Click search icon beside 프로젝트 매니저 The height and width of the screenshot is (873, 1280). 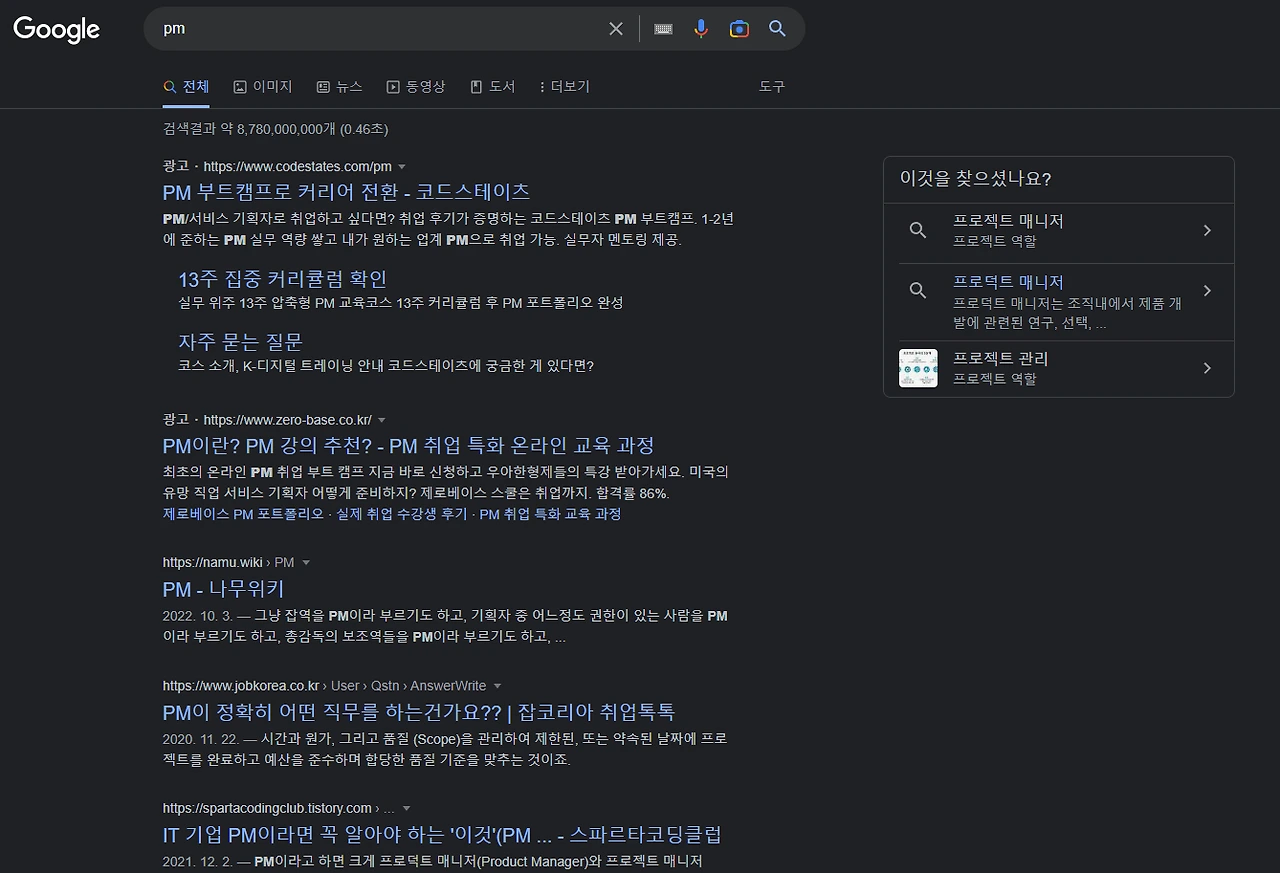[918, 230]
